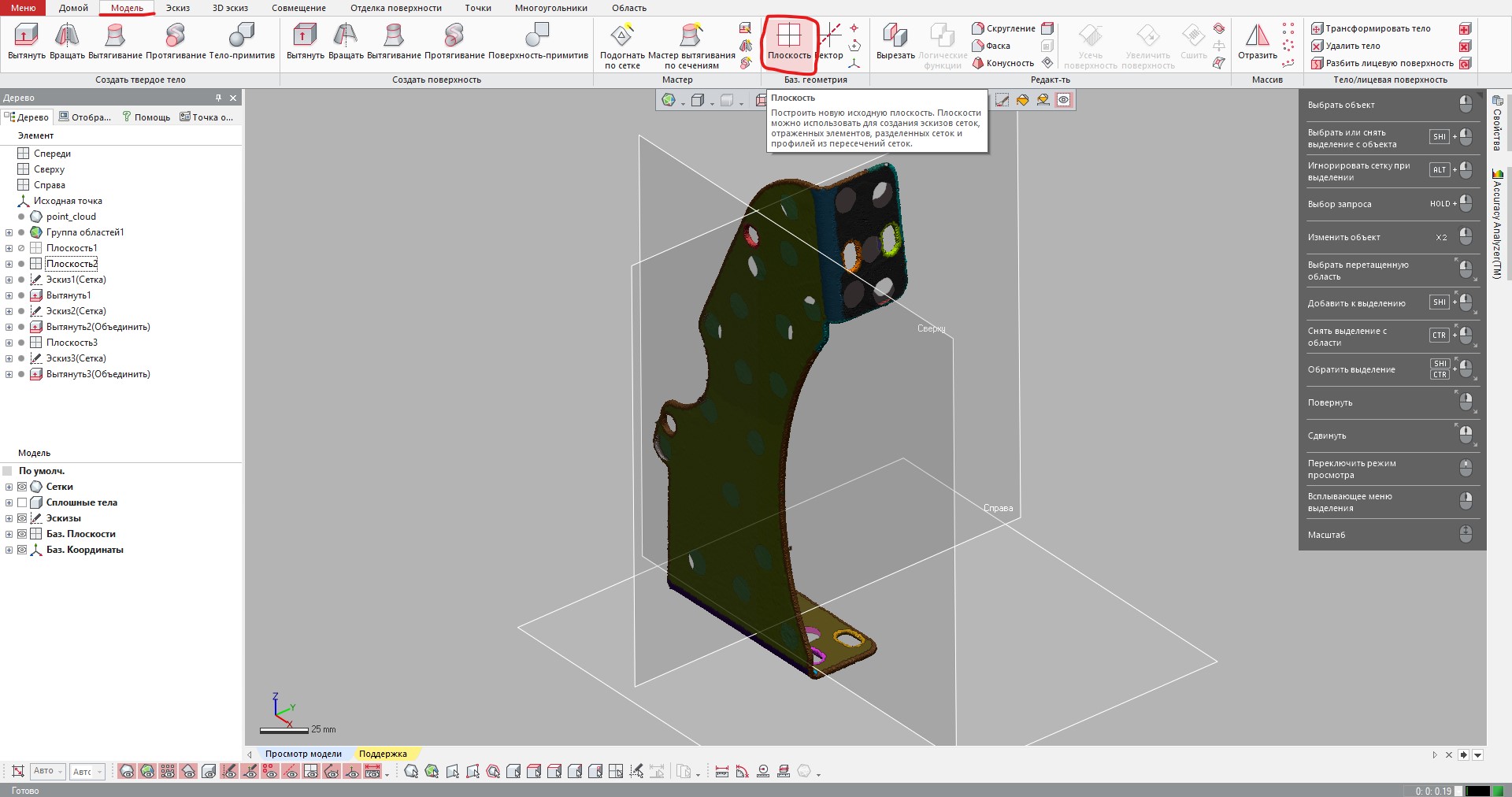Toggle visibility of Сплошные тела group
This screenshot has width=1512, height=797.
pos(22,502)
